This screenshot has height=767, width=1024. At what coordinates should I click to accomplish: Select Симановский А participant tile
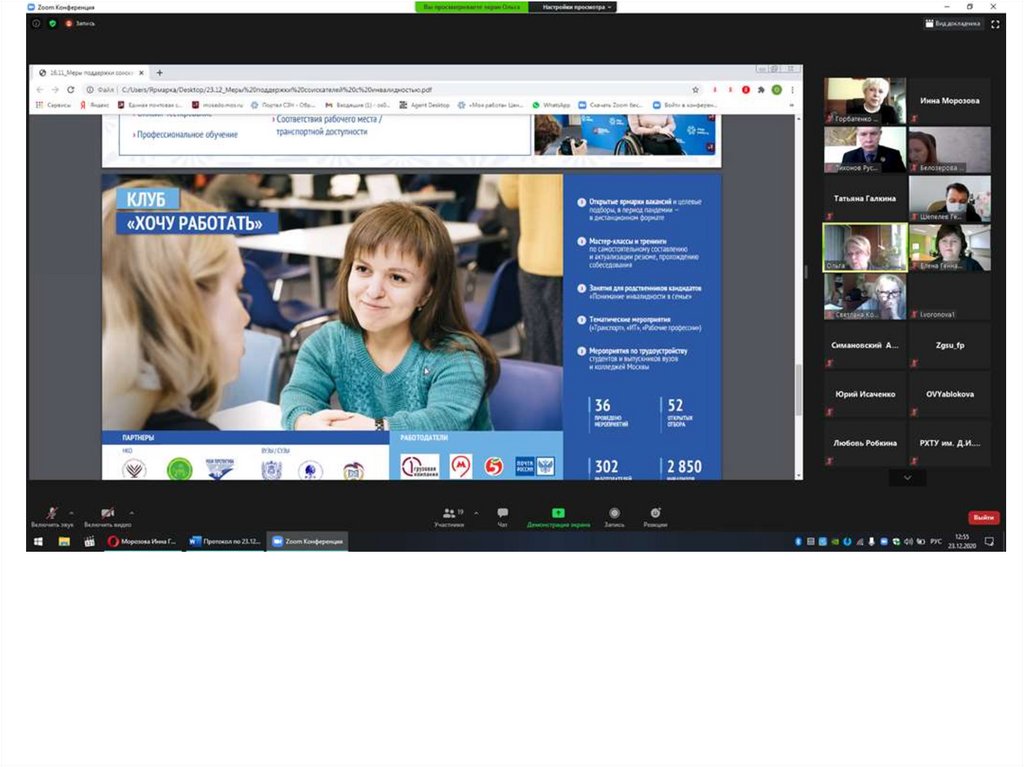(865, 345)
